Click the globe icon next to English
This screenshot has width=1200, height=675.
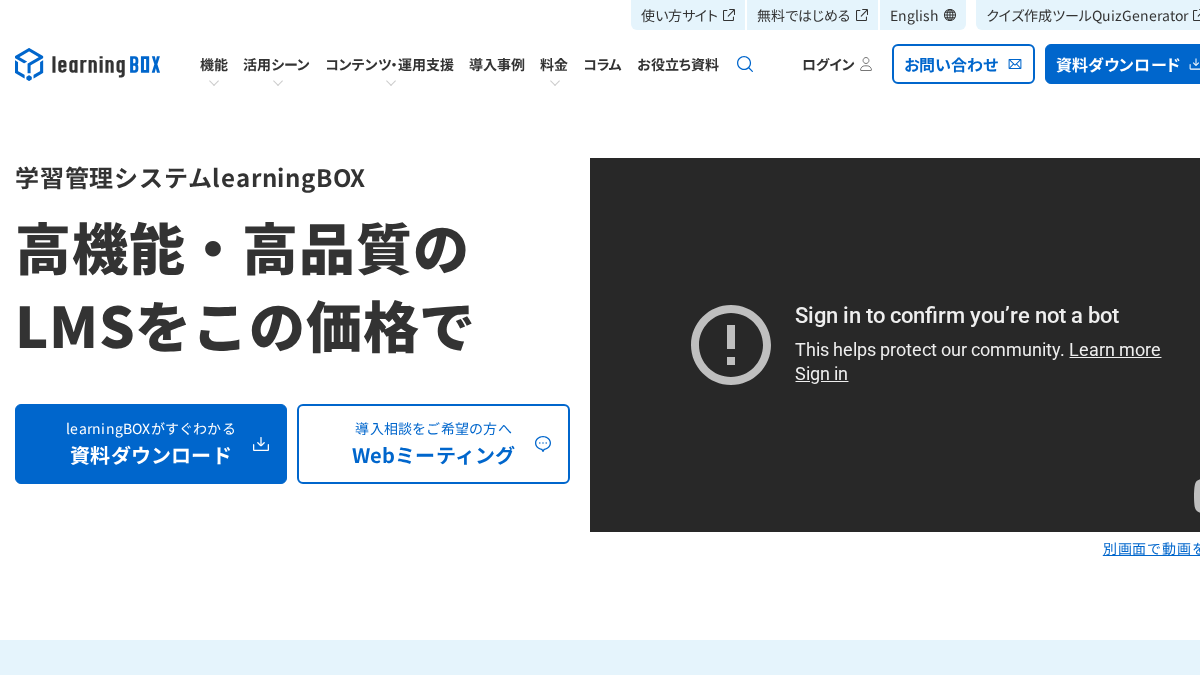(x=950, y=15)
